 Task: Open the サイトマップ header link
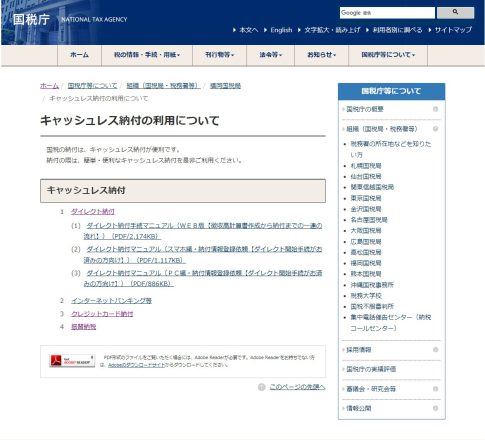point(453,30)
